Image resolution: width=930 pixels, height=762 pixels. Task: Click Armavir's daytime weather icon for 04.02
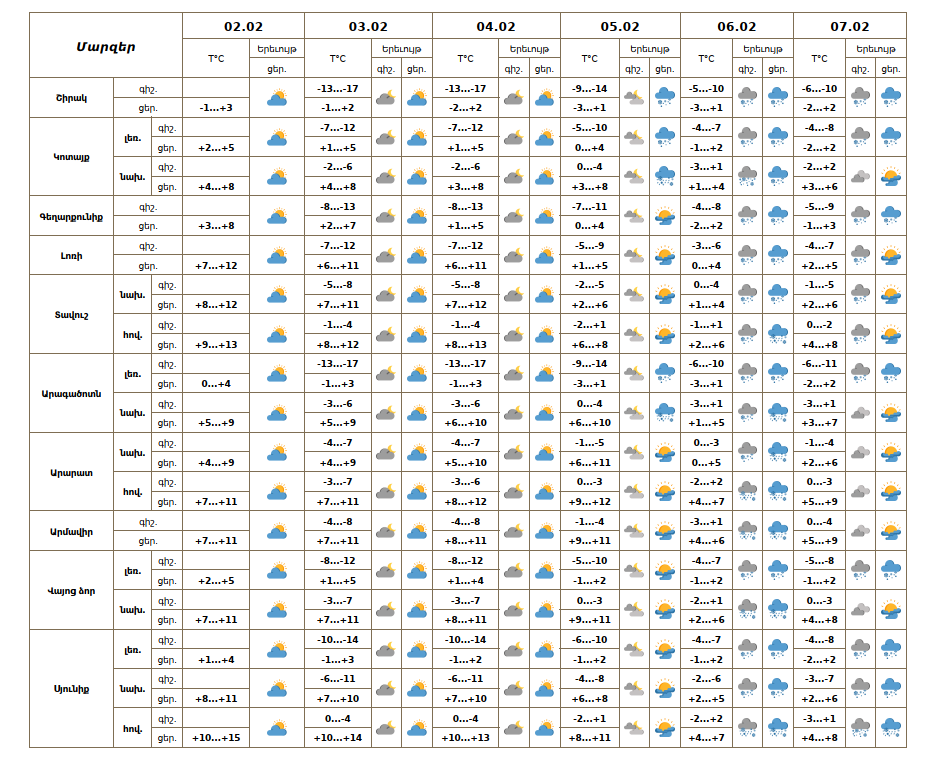tap(544, 531)
